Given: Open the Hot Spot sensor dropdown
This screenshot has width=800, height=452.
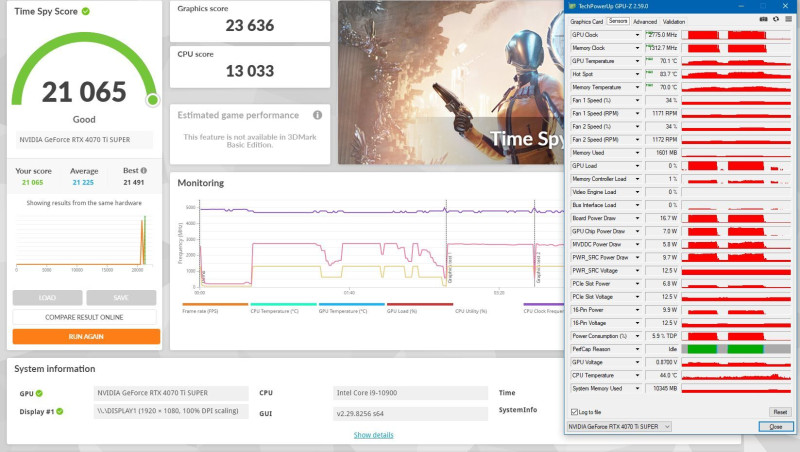Looking at the screenshot, I should (x=637, y=74).
